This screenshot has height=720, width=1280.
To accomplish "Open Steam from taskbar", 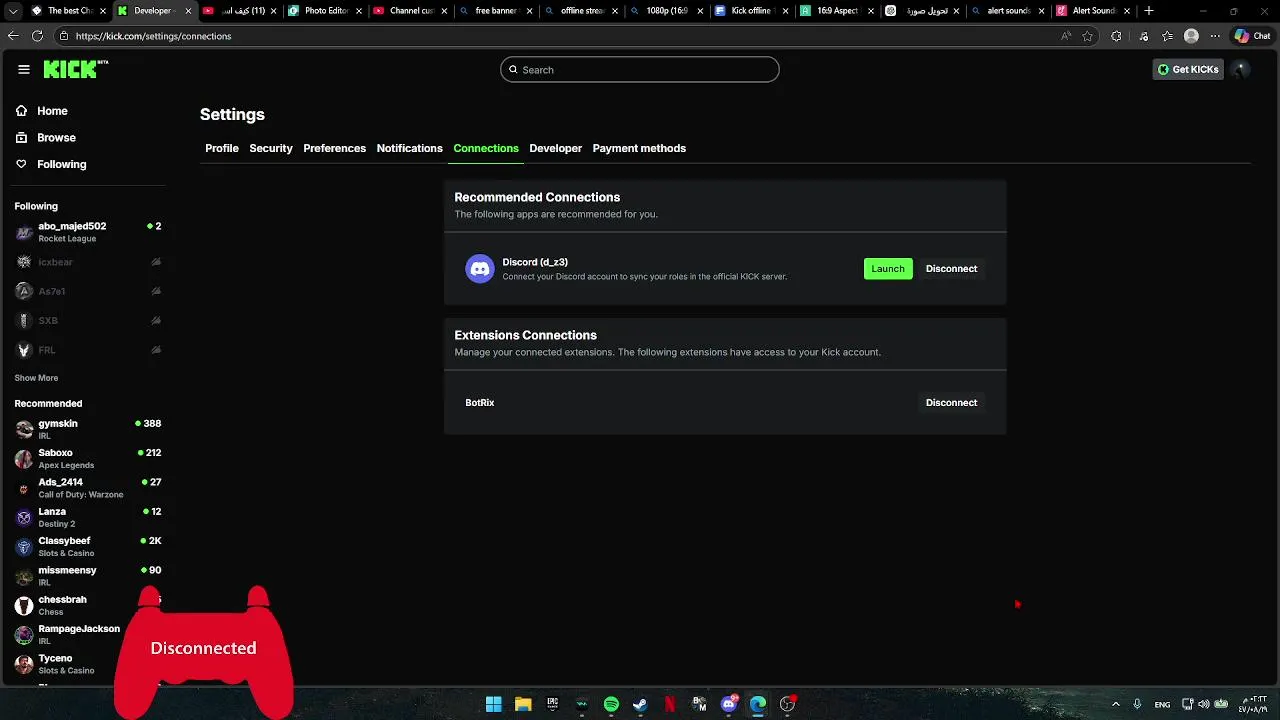I will click(x=640, y=704).
